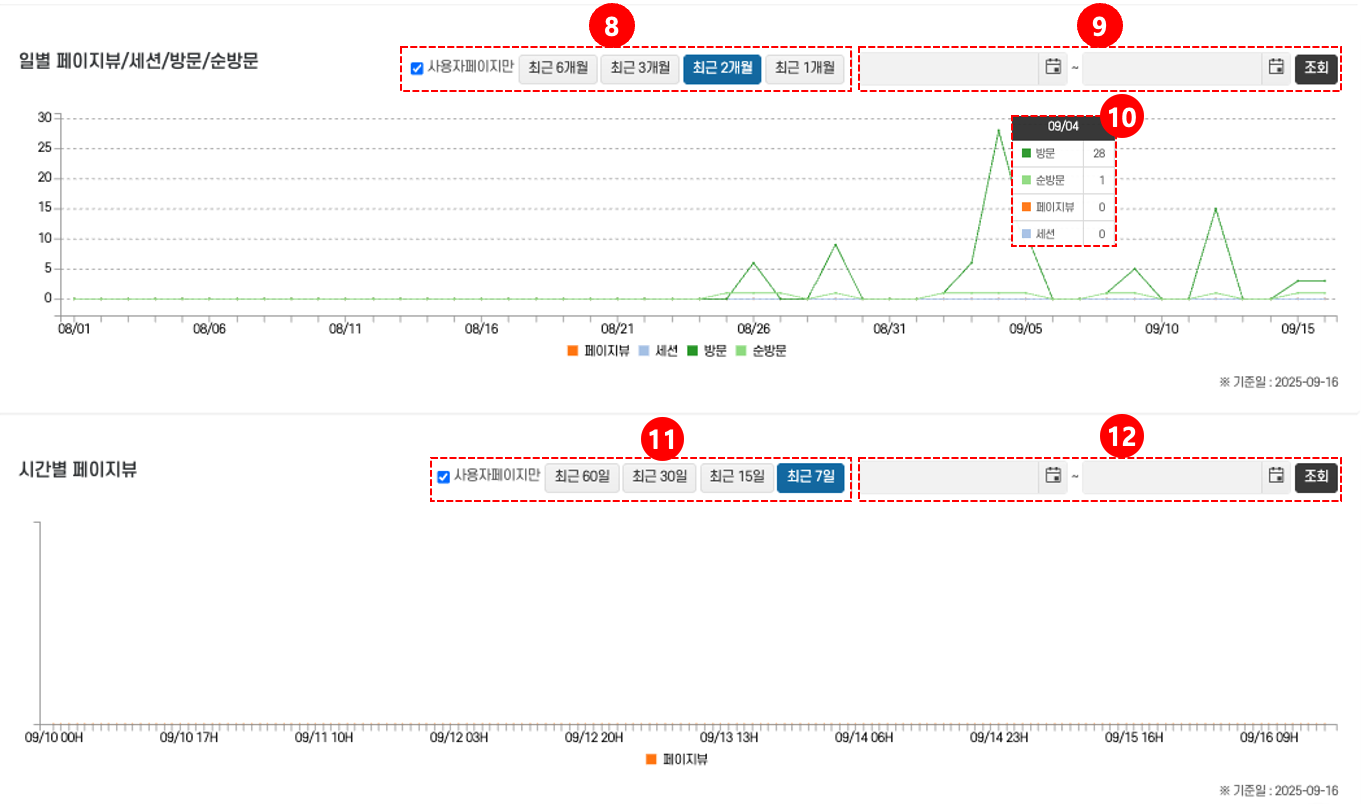1362x804 pixels.
Task: Open end date calendar in daily chart
Action: (x=1276, y=68)
